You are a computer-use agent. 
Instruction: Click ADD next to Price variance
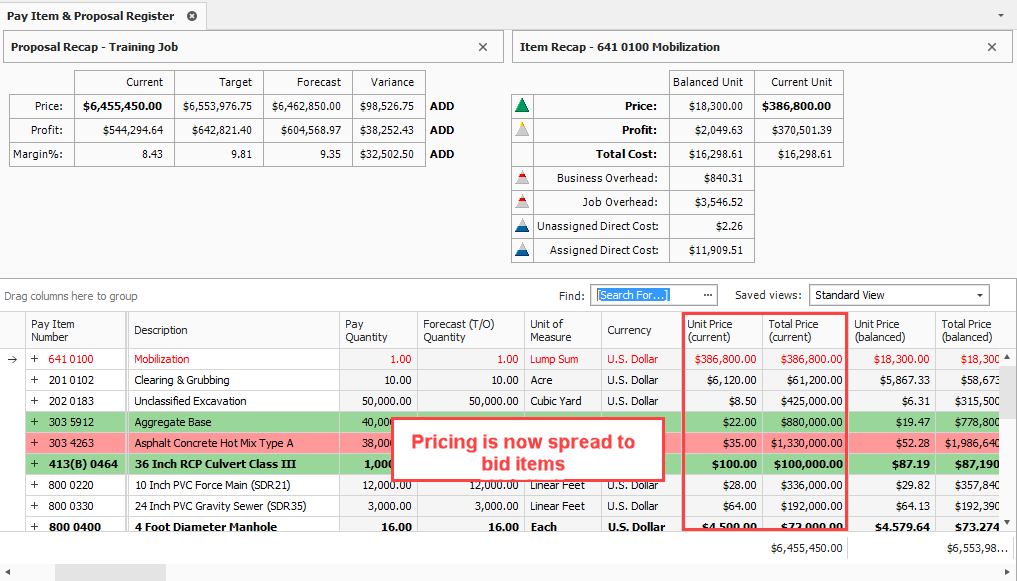pos(441,106)
